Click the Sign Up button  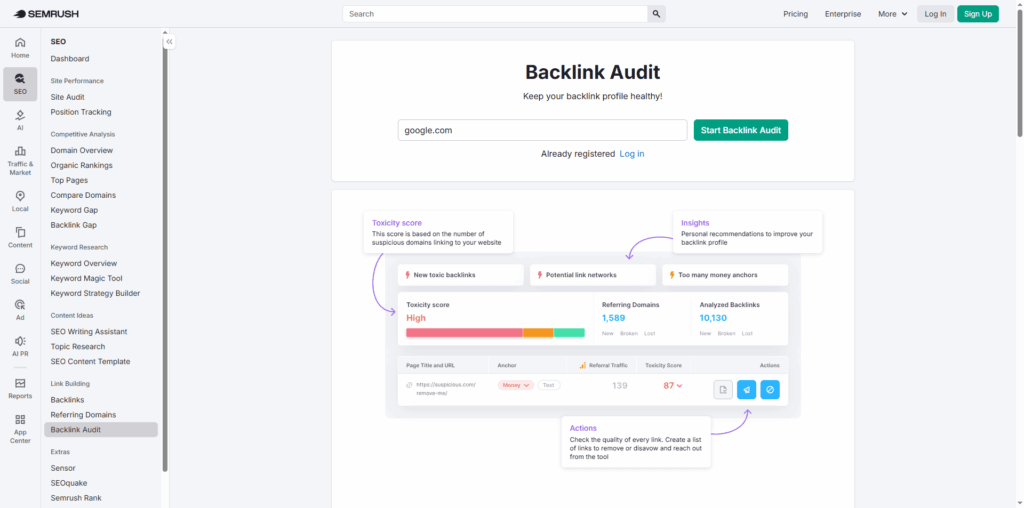pyautogui.click(x=977, y=14)
